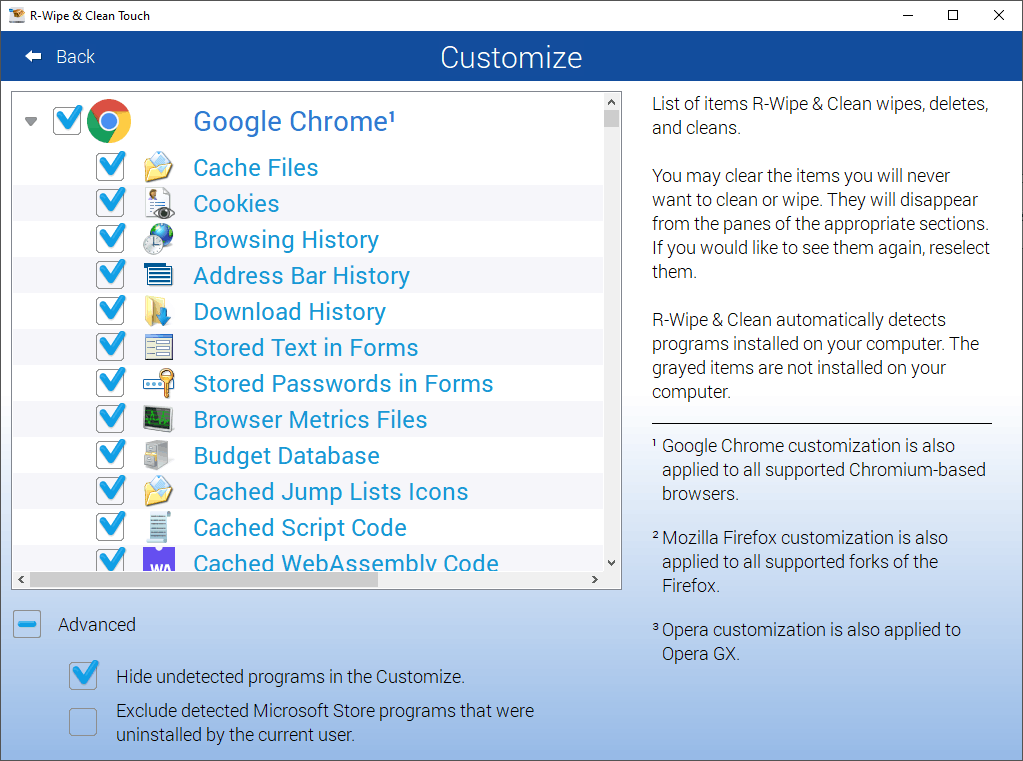Click the Customize page title
The height and width of the screenshot is (761, 1023).
coord(511,57)
